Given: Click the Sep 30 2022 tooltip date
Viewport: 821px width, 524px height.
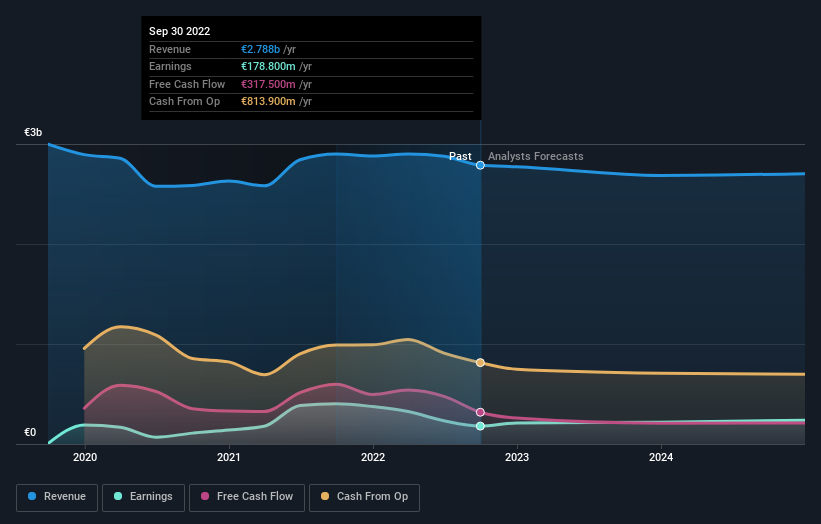Looking at the screenshot, I should tap(180, 31).
